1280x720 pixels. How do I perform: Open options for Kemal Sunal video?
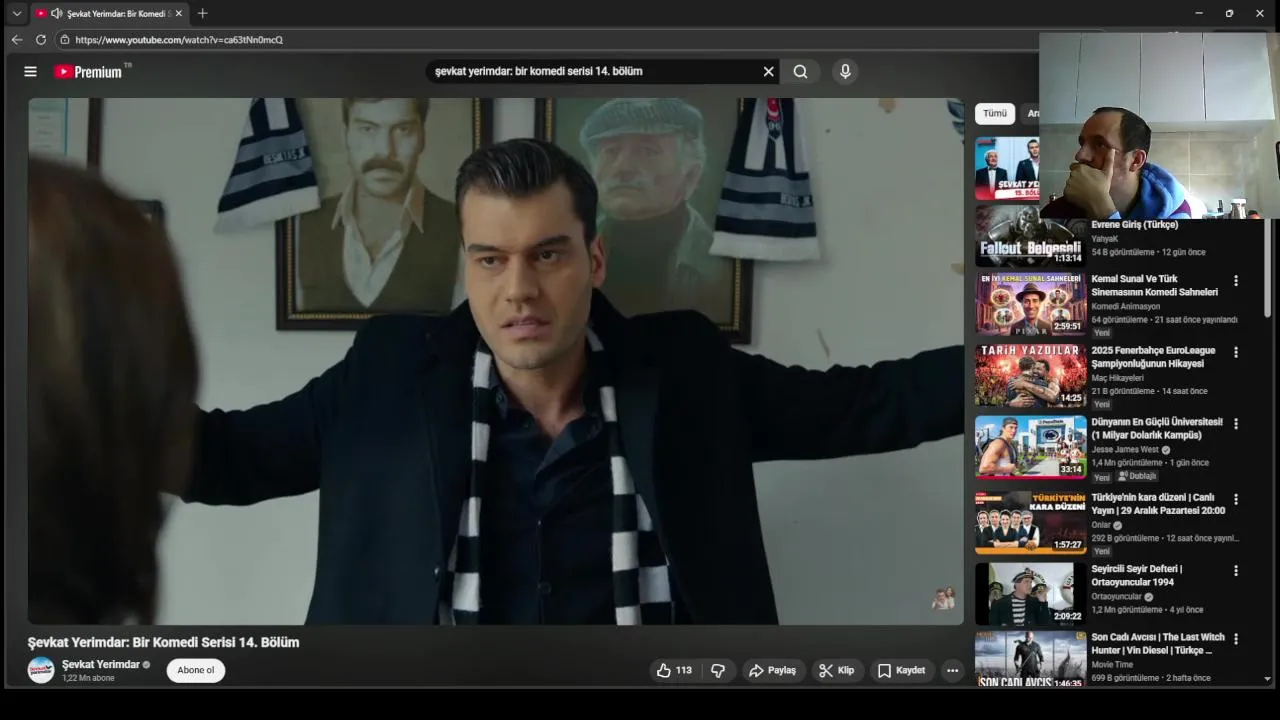pyautogui.click(x=1236, y=281)
